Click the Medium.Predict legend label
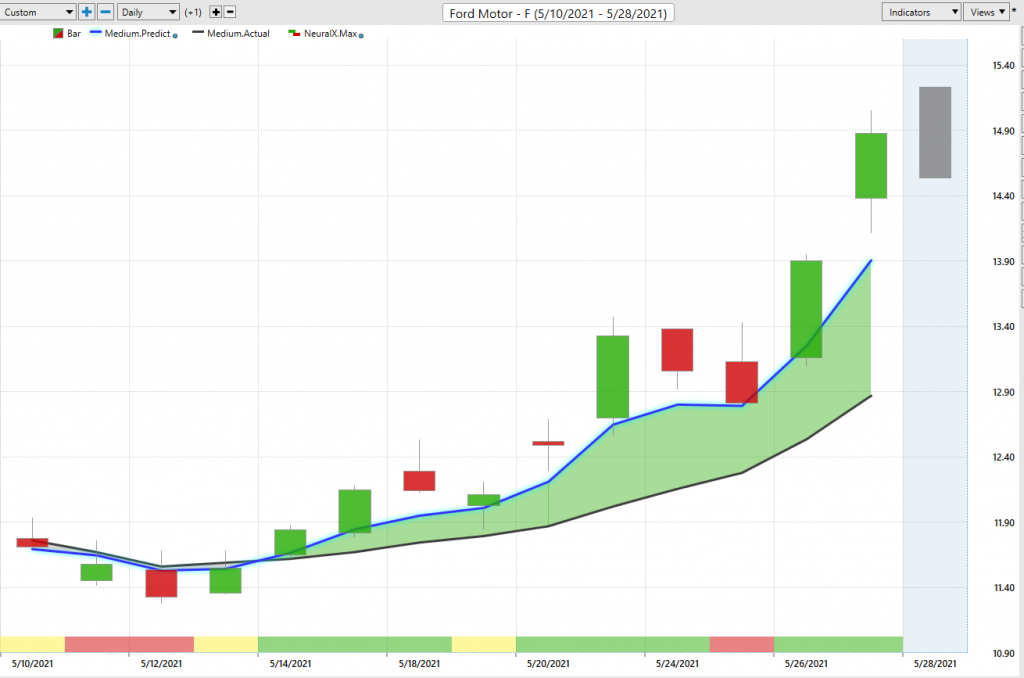Image resolution: width=1024 pixels, height=678 pixels. (x=137, y=33)
